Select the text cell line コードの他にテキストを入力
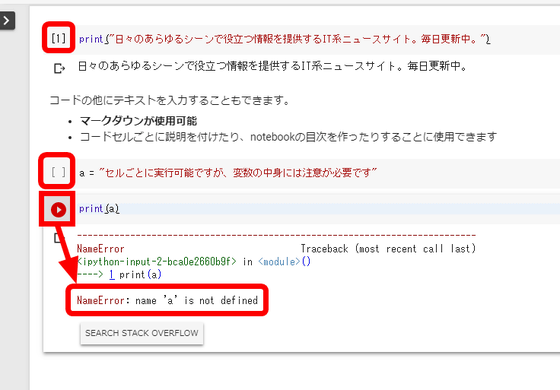The height and width of the screenshot is (390, 560). tap(169, 100)
